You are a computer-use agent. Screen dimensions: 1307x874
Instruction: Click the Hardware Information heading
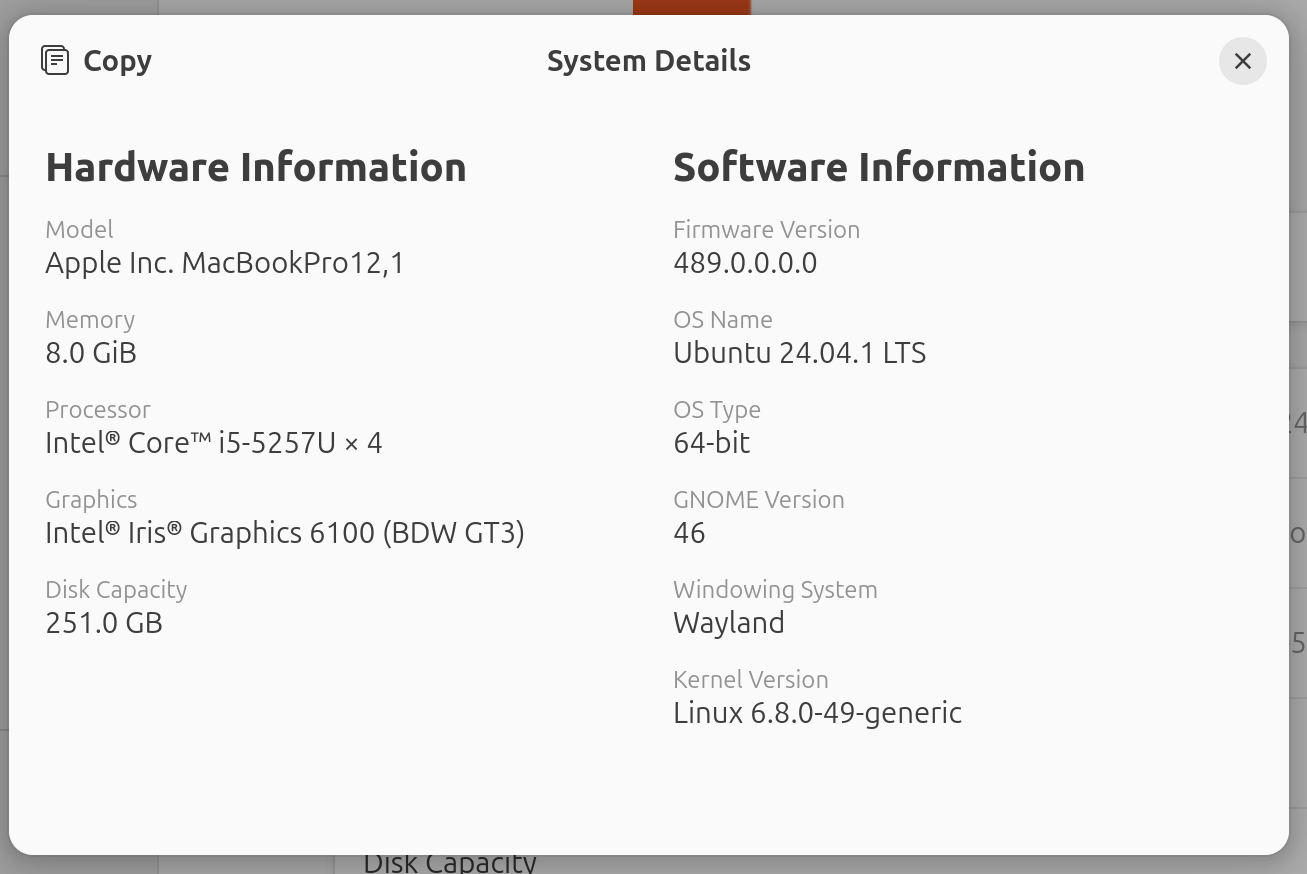256,167
